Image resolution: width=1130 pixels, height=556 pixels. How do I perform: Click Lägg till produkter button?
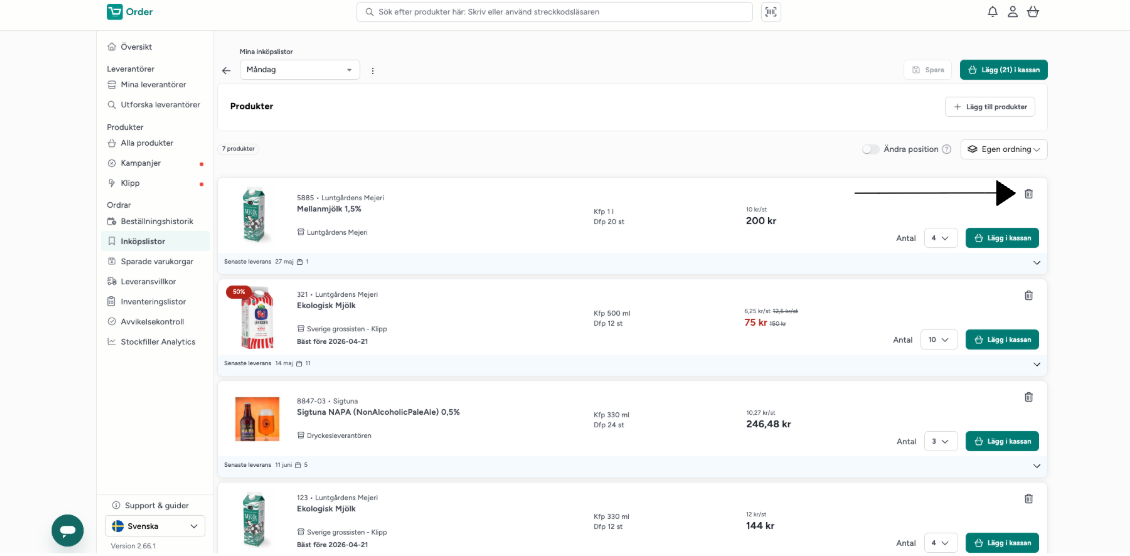(x=990, y=107)
